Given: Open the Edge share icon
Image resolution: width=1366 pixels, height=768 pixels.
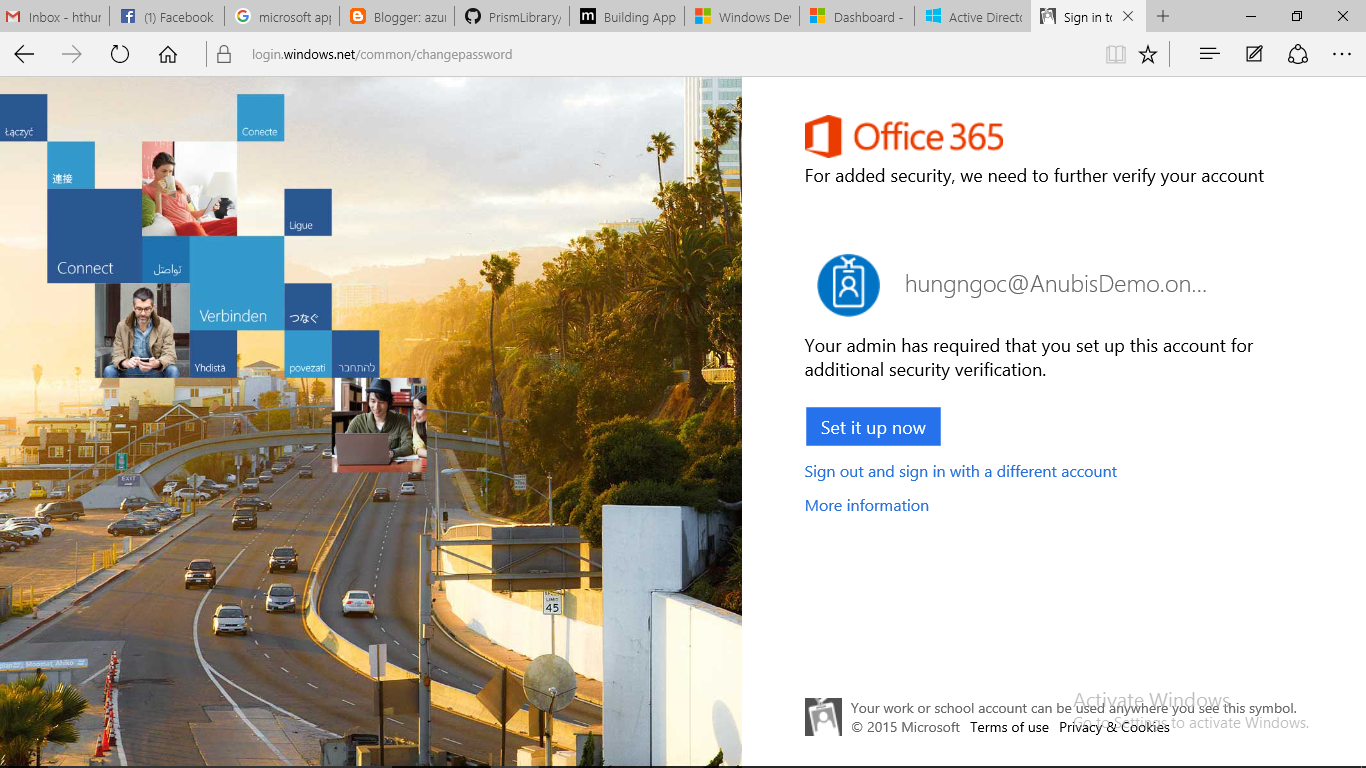Looking at the screenshot, I should (1298, 55).
